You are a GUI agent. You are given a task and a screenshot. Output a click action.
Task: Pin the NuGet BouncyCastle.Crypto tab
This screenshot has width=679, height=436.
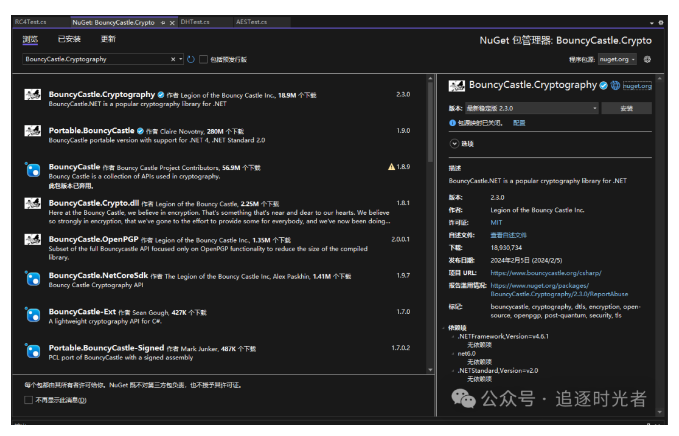click(x=163, y=23)
